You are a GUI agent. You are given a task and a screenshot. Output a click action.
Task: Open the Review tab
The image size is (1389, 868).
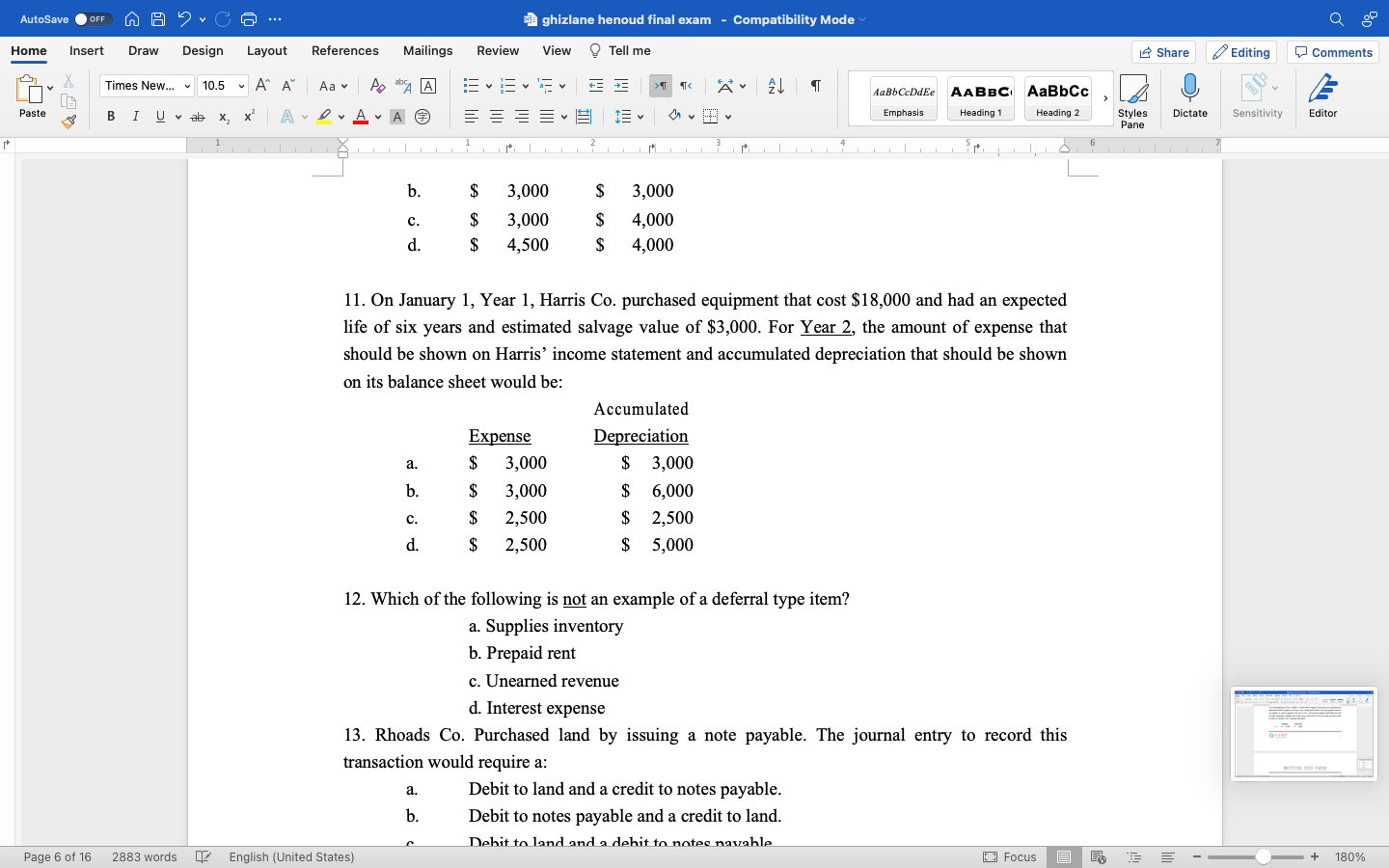498,50
